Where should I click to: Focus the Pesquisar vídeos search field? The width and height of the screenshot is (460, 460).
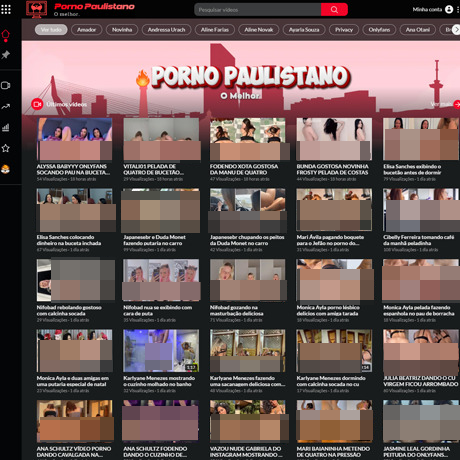[258, 10]
